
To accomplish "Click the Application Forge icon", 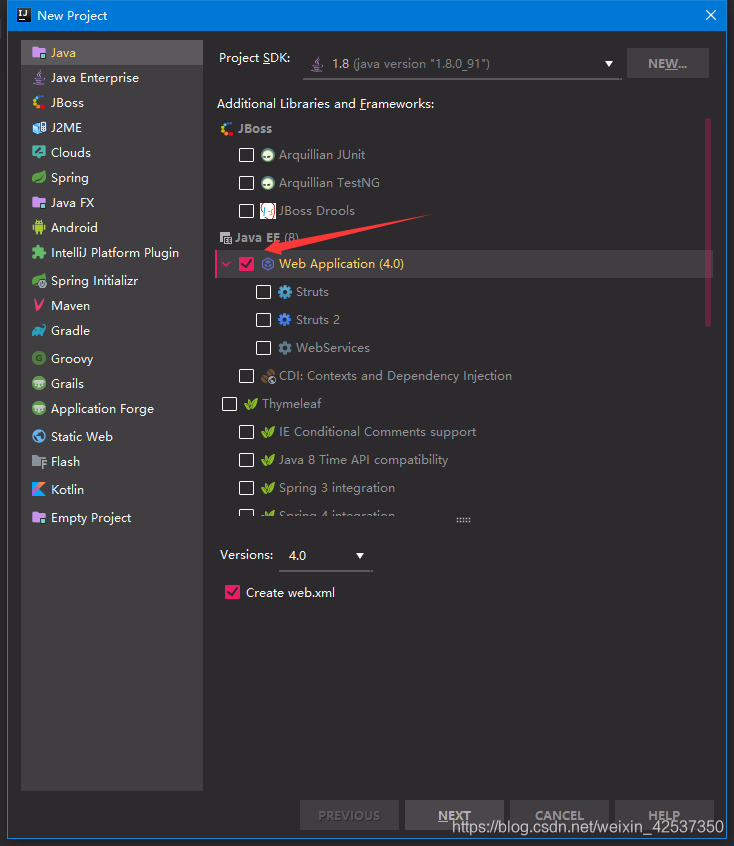I will coord(39,408).
